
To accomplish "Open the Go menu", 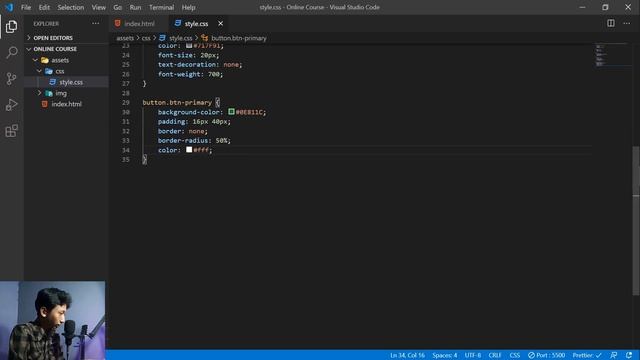I will point(118,7).
